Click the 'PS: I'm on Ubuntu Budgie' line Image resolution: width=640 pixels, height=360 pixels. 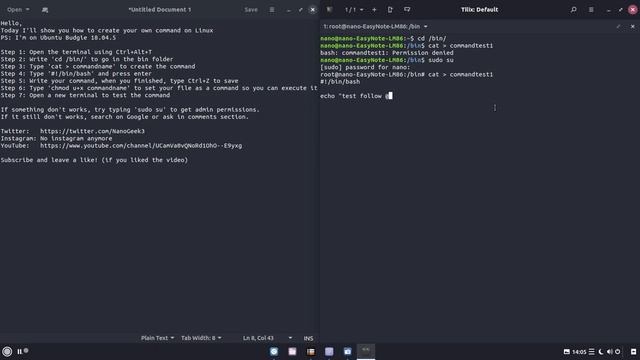click(x=58, y=38)
